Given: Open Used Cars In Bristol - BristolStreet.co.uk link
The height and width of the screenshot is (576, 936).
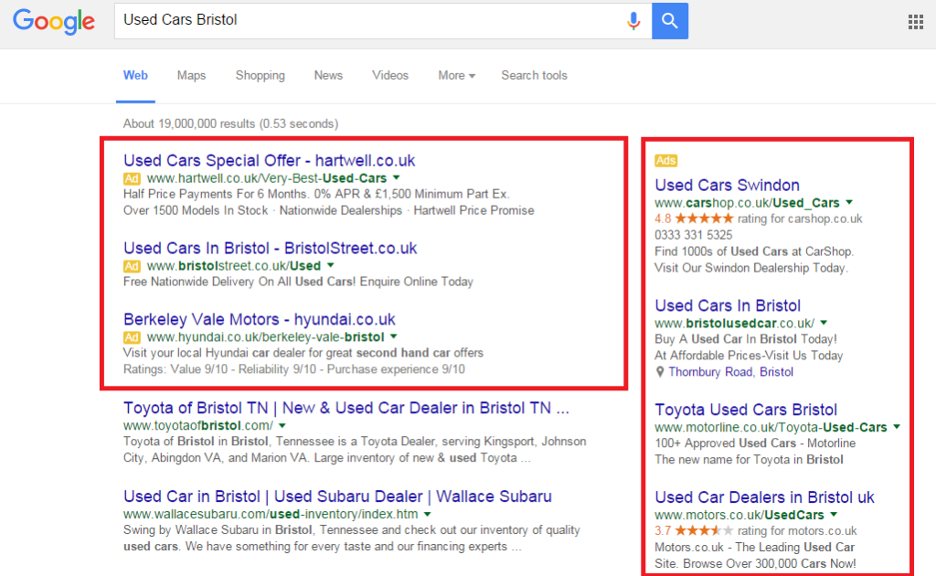Looking at the screenshot, I should click(x=270, y=248).
